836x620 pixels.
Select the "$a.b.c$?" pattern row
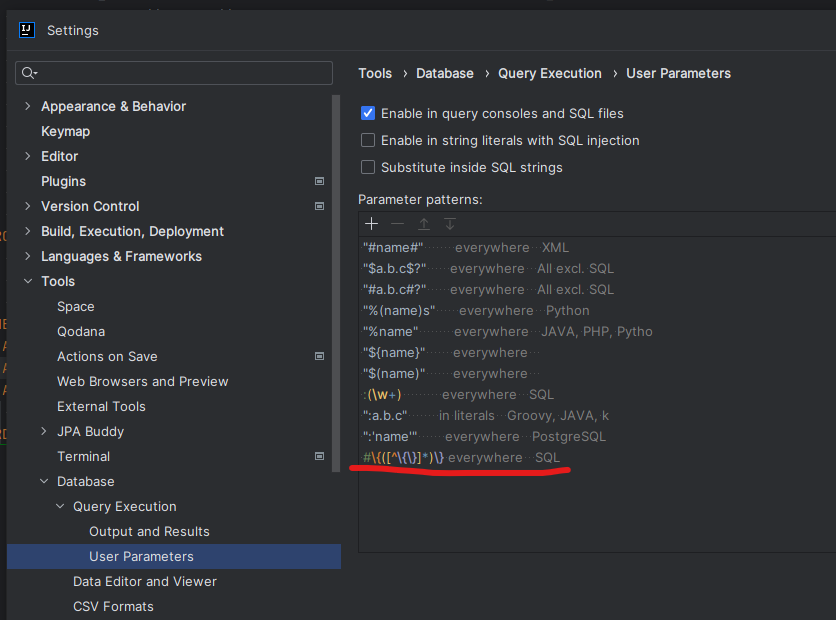597,269
